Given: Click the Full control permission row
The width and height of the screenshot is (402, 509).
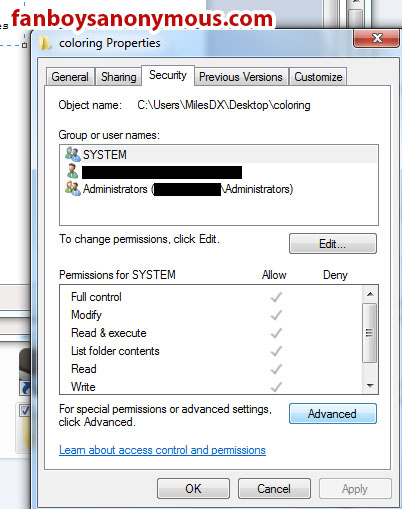Looking at the screenshot, I should pyautogui.click(x=211, y=297).
